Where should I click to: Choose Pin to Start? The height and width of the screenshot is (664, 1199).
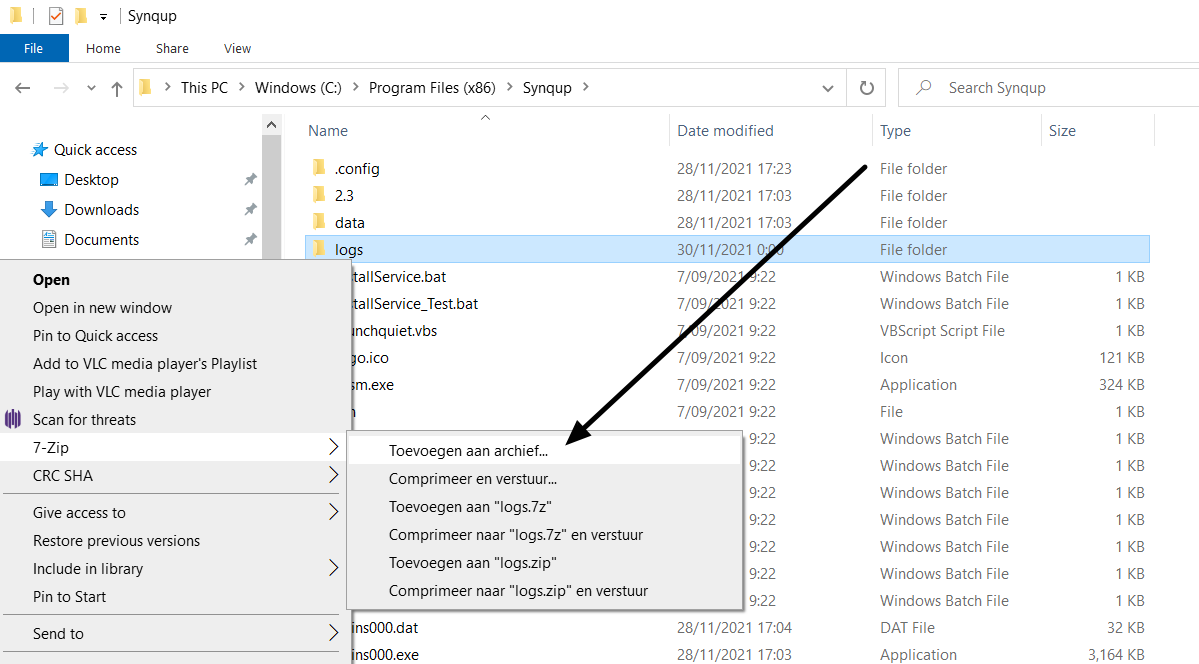coord(174,597)
